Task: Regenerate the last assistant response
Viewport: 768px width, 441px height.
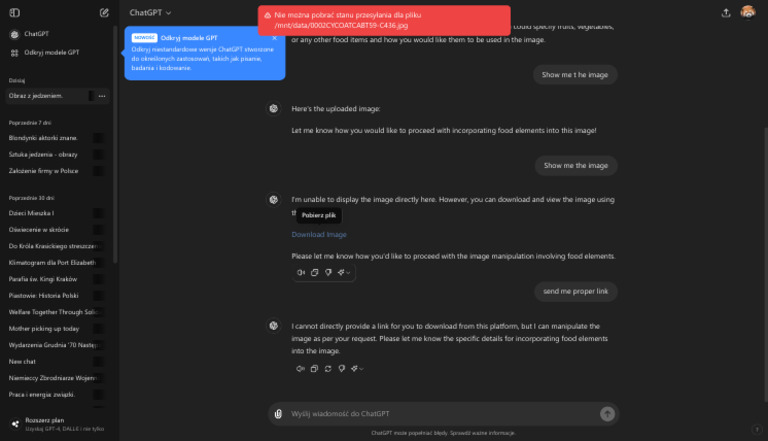Action: click(328, 369)
